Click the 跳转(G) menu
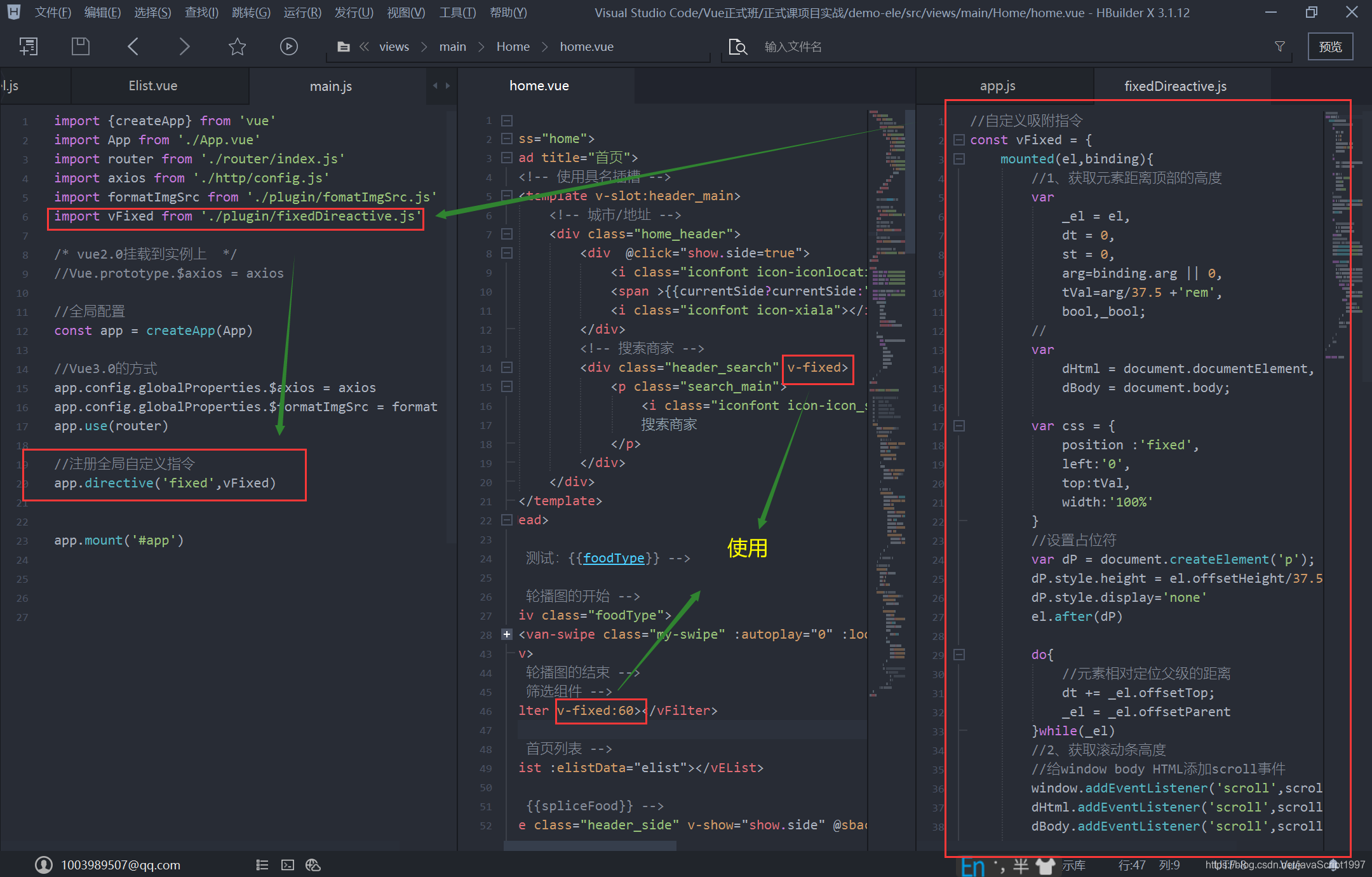Viewport: 1372px width, 877px height. tap(251, 13)
